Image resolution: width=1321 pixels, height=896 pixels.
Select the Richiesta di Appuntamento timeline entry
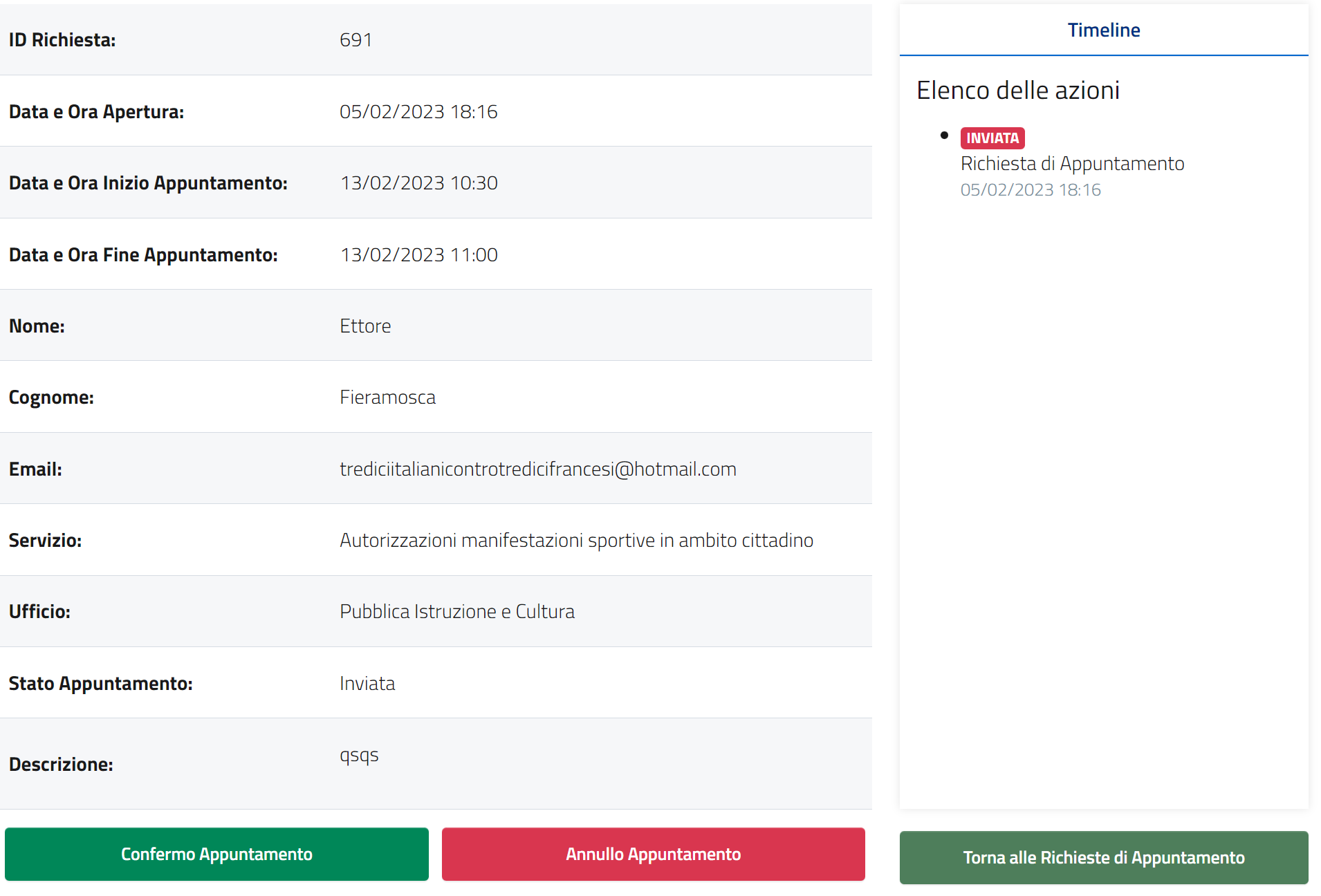pos(1072,164)
